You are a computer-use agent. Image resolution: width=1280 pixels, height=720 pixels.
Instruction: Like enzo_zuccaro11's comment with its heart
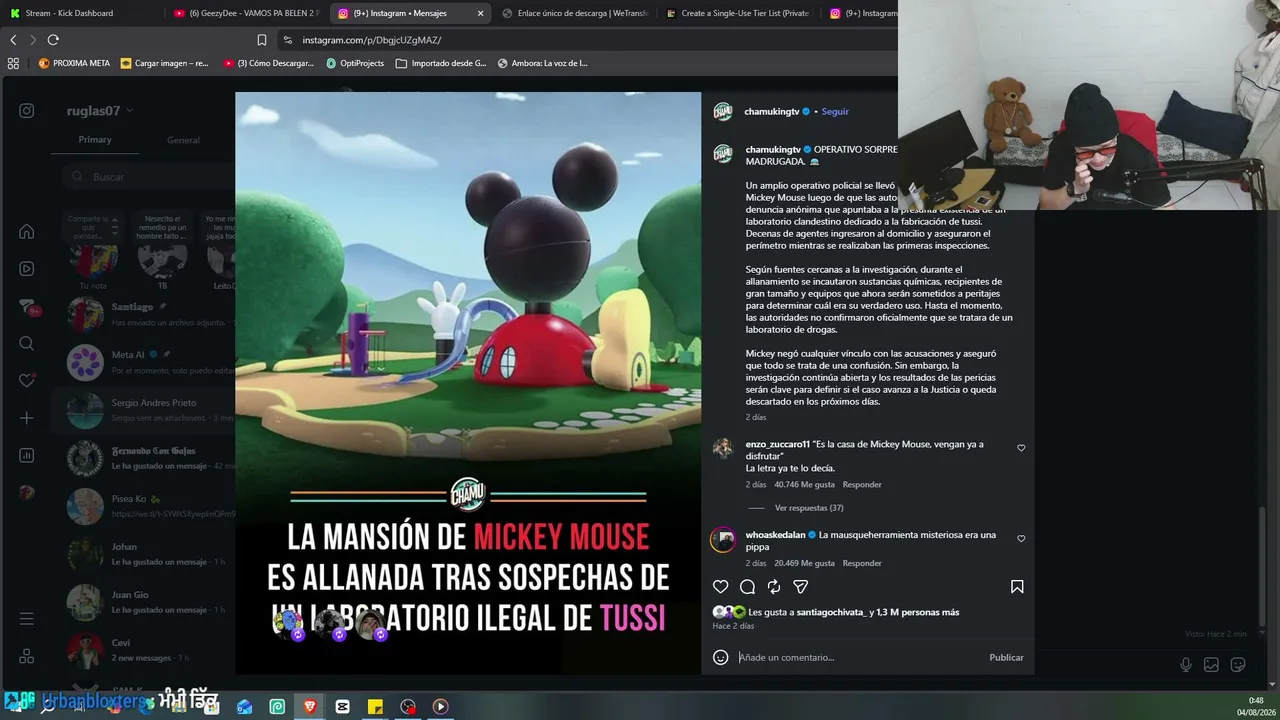pos(1021,448)
